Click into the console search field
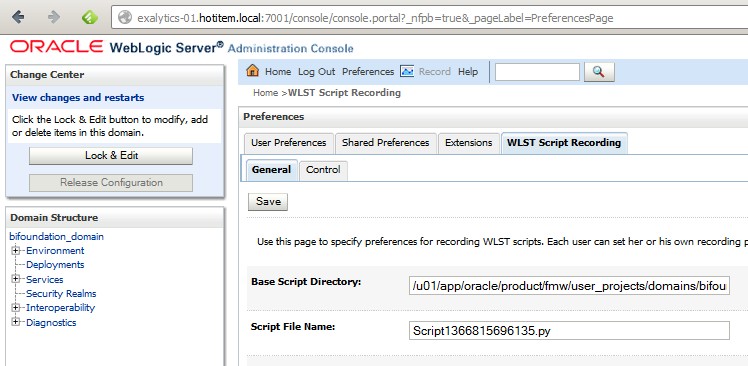 [537, 72]
